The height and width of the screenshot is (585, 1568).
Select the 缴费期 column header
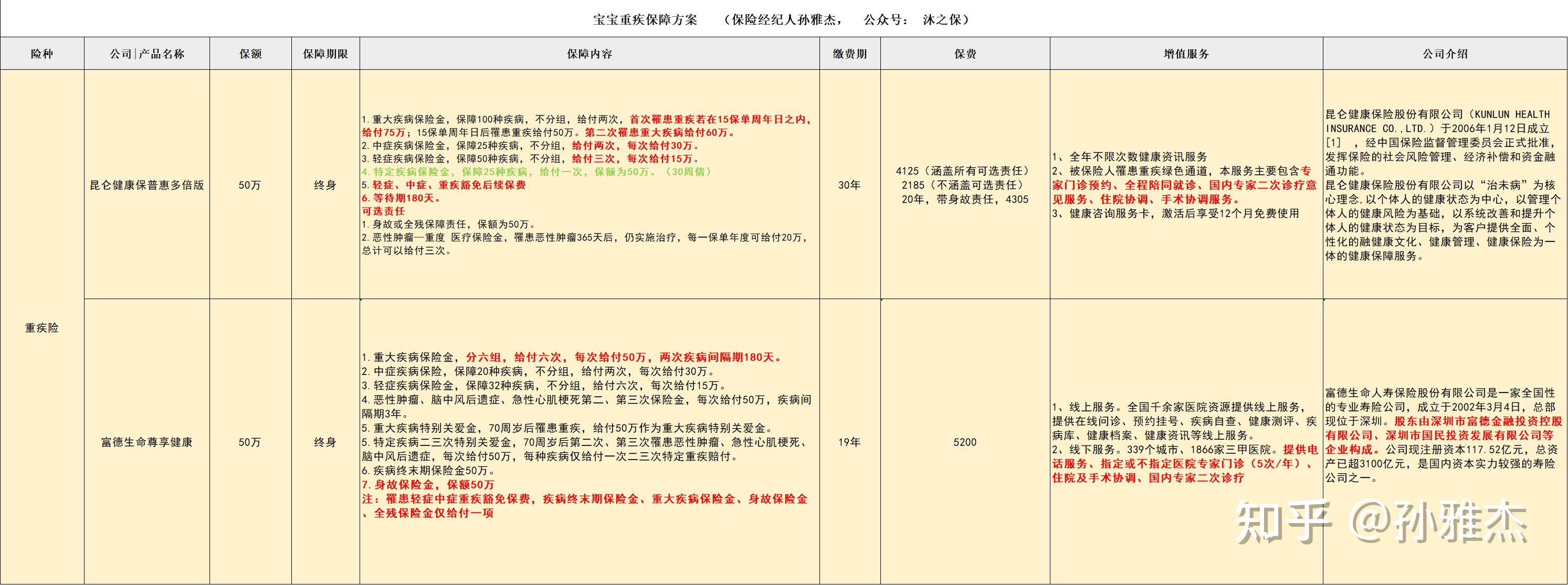pyautogui.click(x=850, y=54)
